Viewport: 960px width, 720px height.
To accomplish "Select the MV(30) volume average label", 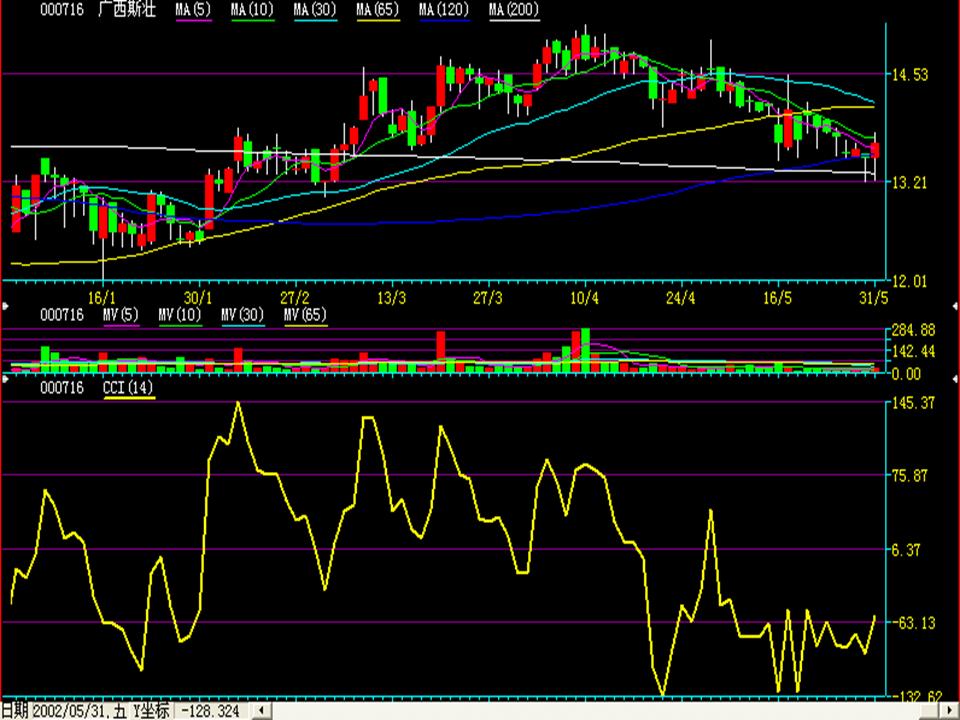I will click(243, 315).
